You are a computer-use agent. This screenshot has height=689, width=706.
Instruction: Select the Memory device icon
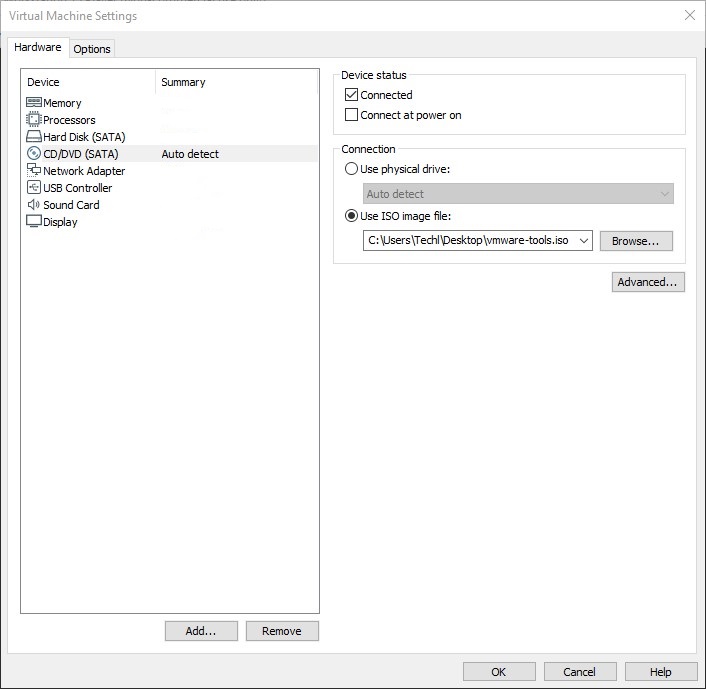34,103
